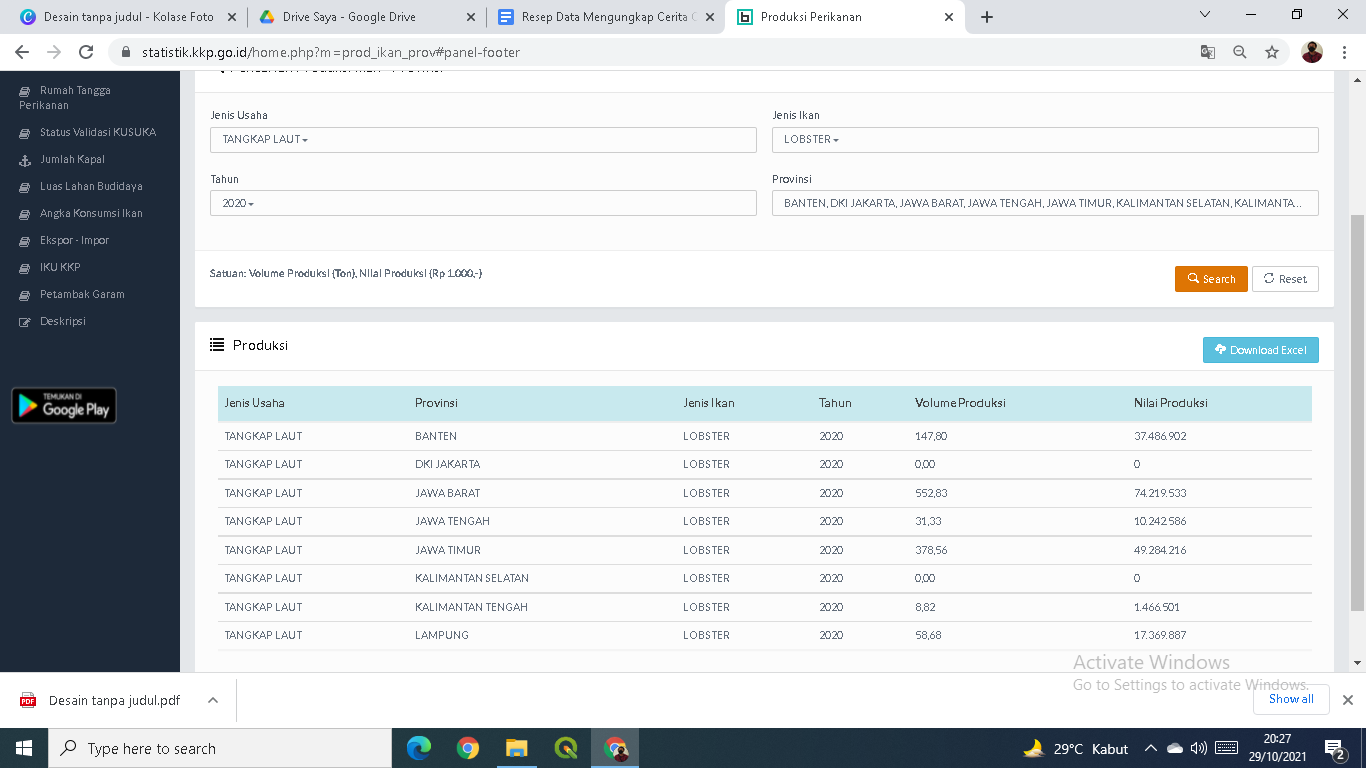Click the Reset button
This screenshot has height=768, width=1366.
point(1285,279)
